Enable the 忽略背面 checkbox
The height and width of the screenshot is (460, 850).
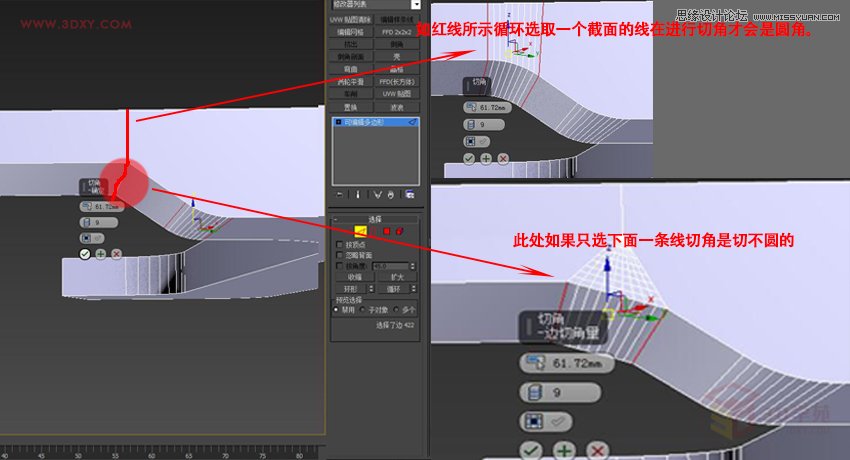tap(340, 255)
